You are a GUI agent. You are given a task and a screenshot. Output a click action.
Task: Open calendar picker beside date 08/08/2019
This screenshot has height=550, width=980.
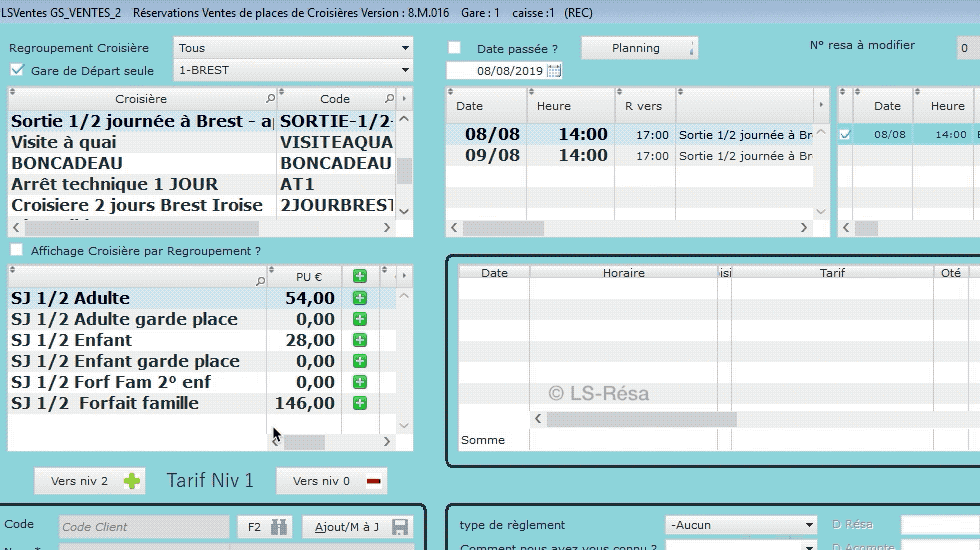[554, 71]
